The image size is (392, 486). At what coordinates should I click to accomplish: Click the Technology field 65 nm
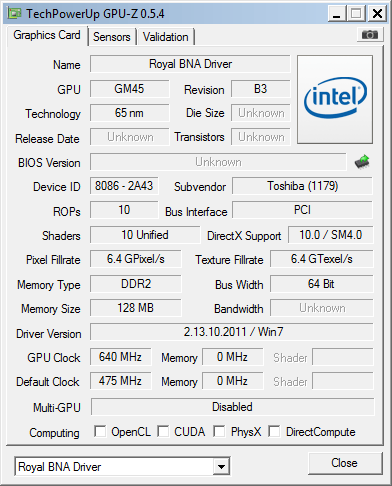tap(129, 113)
